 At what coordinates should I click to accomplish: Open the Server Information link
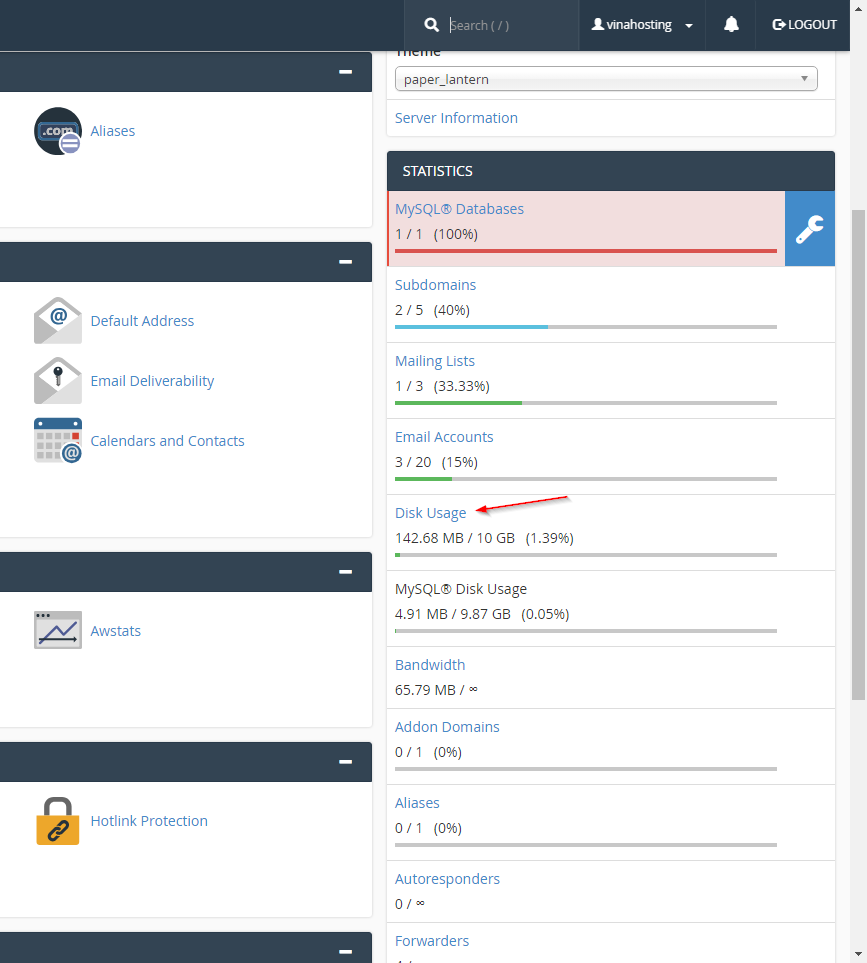456,118
